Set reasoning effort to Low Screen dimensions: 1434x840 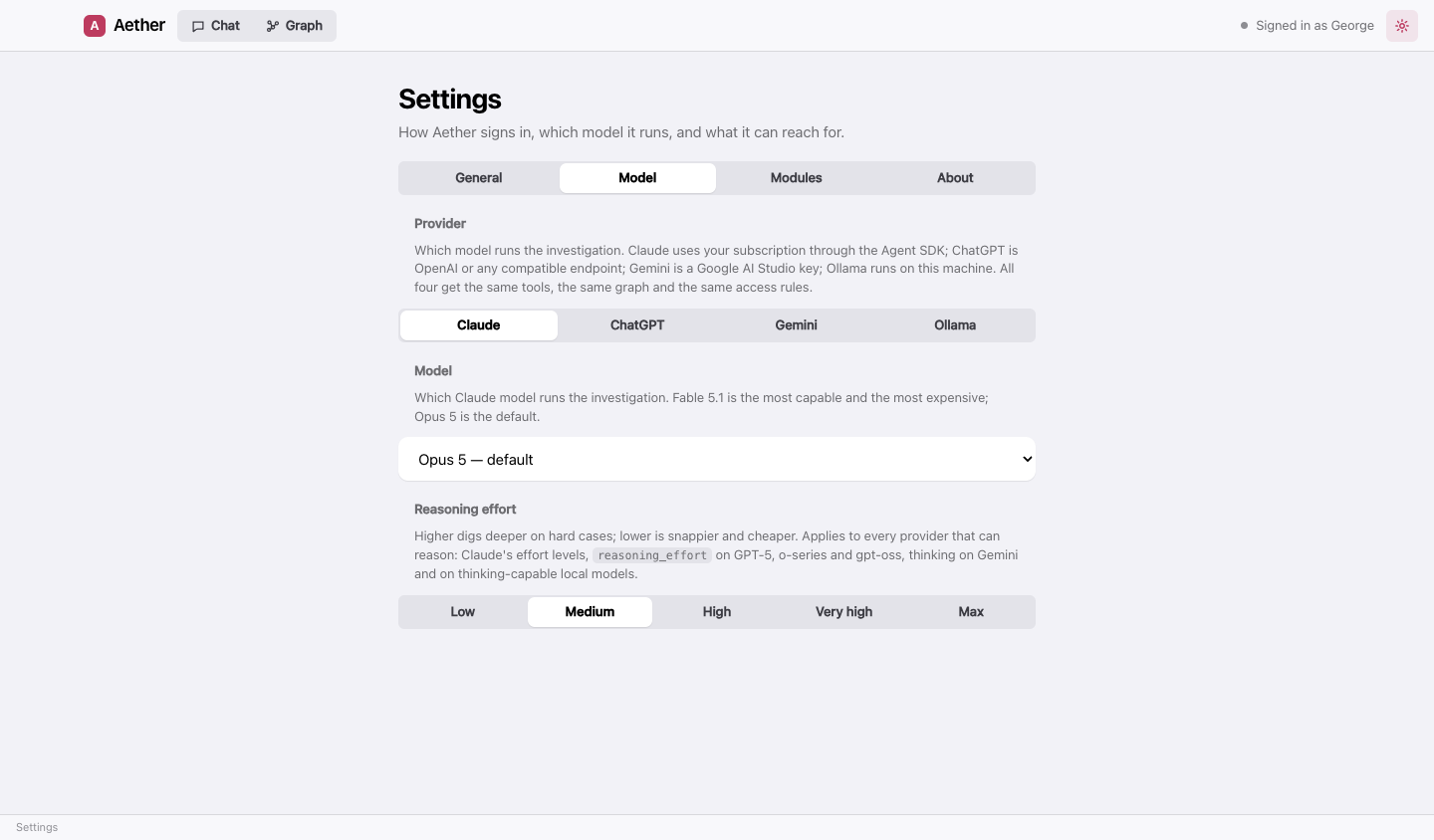click(x=463, y=612)
